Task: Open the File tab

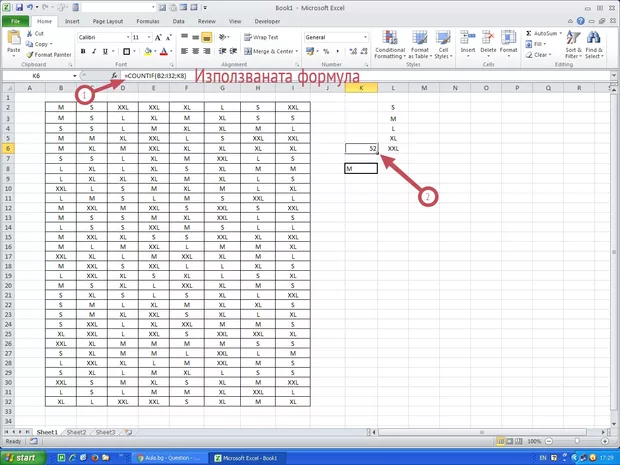Action: coord(15,21)
